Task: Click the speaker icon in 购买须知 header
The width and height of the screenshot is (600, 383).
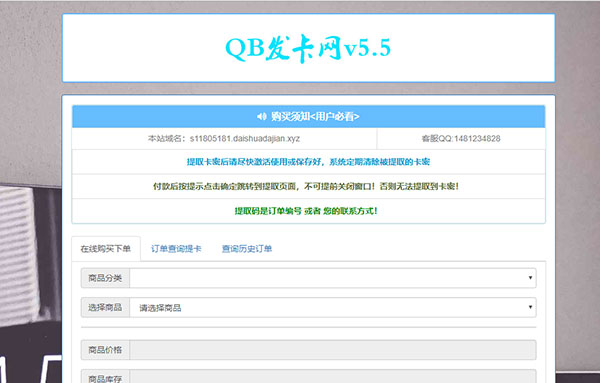Action: 262,116
